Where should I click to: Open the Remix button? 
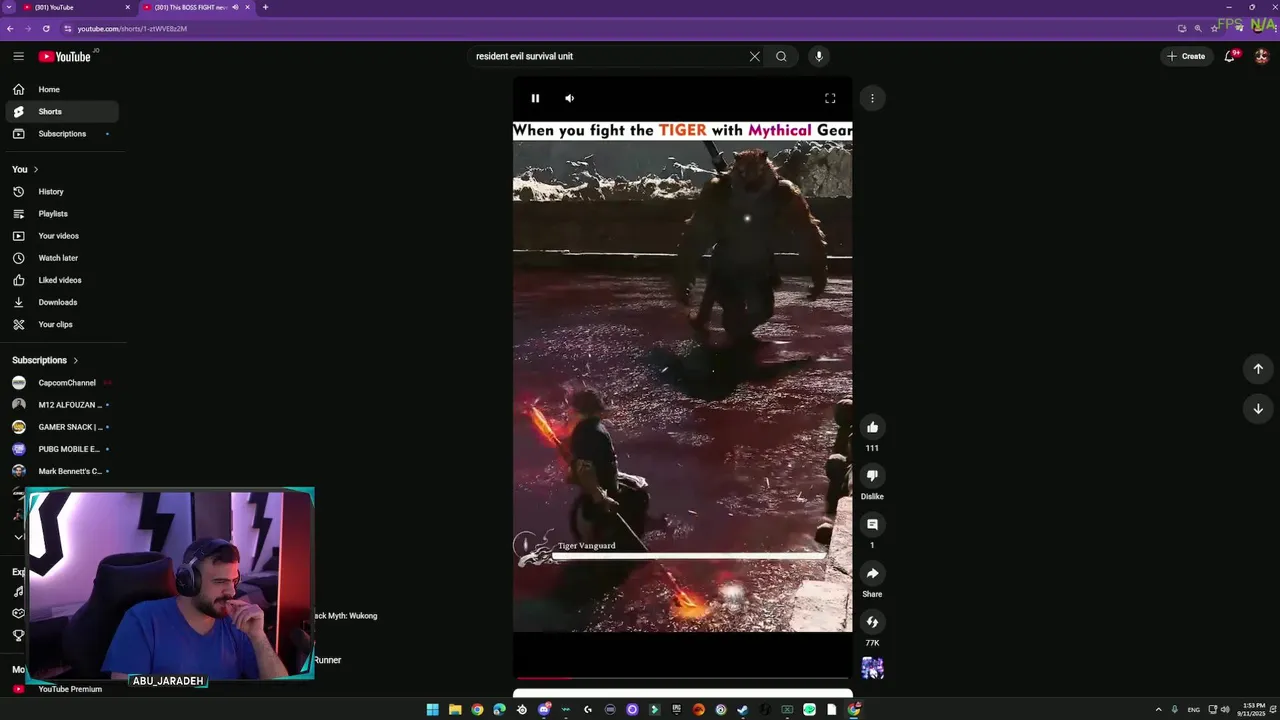[x=872, y=622]
